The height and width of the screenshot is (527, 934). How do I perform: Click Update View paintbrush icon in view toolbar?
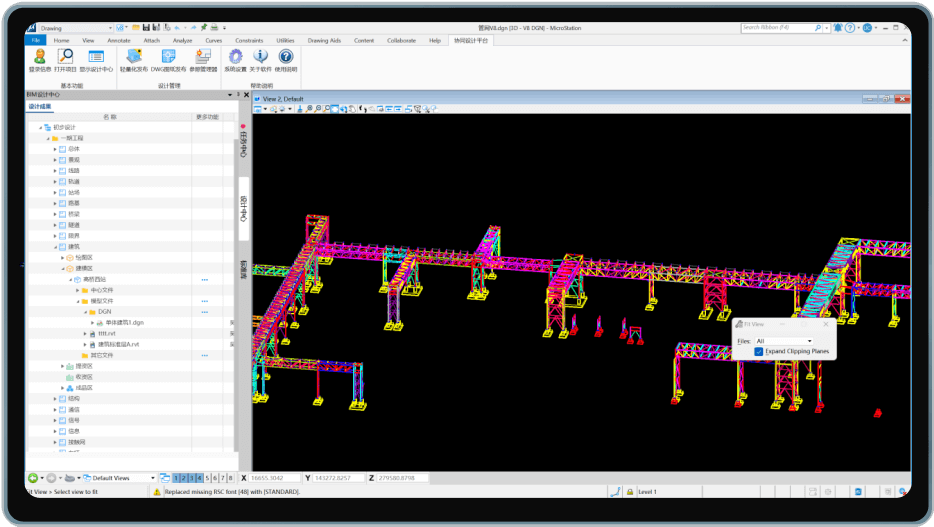pos(300,109)
